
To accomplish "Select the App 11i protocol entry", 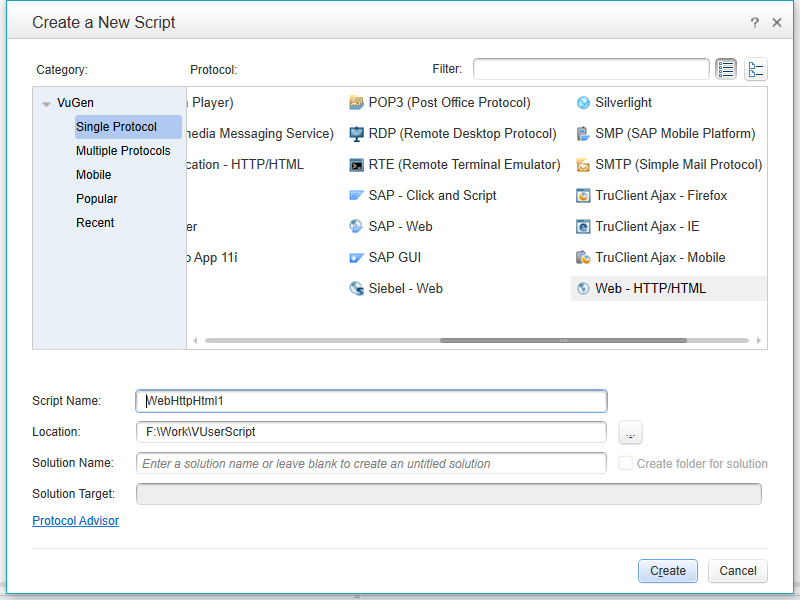I will [212, 258].
